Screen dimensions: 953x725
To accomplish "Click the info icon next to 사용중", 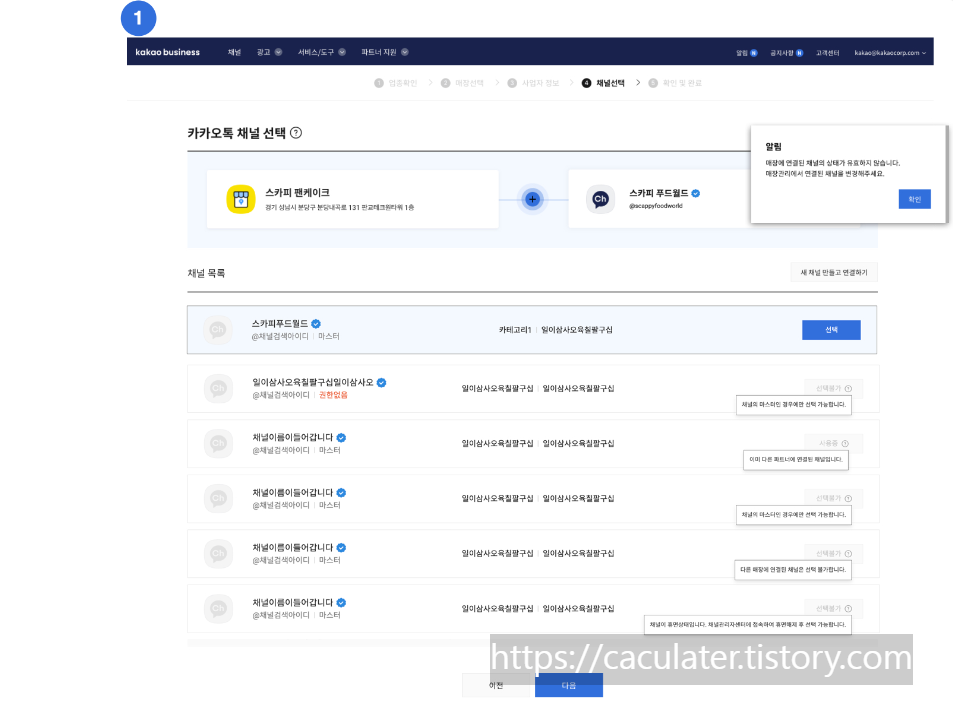I will click(x=845, y=444).
